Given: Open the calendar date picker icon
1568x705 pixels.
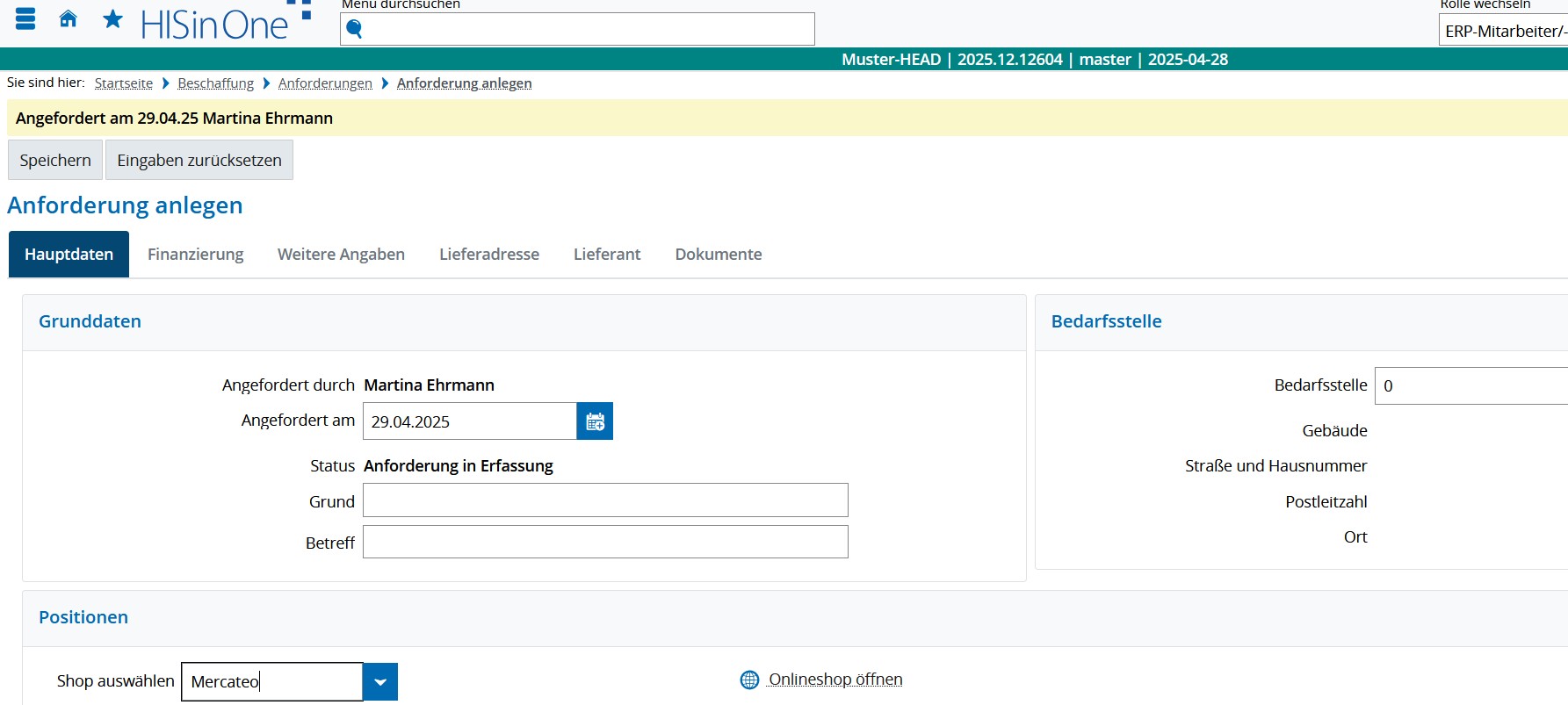Looking at the screenshot, I should coord(595,421).
